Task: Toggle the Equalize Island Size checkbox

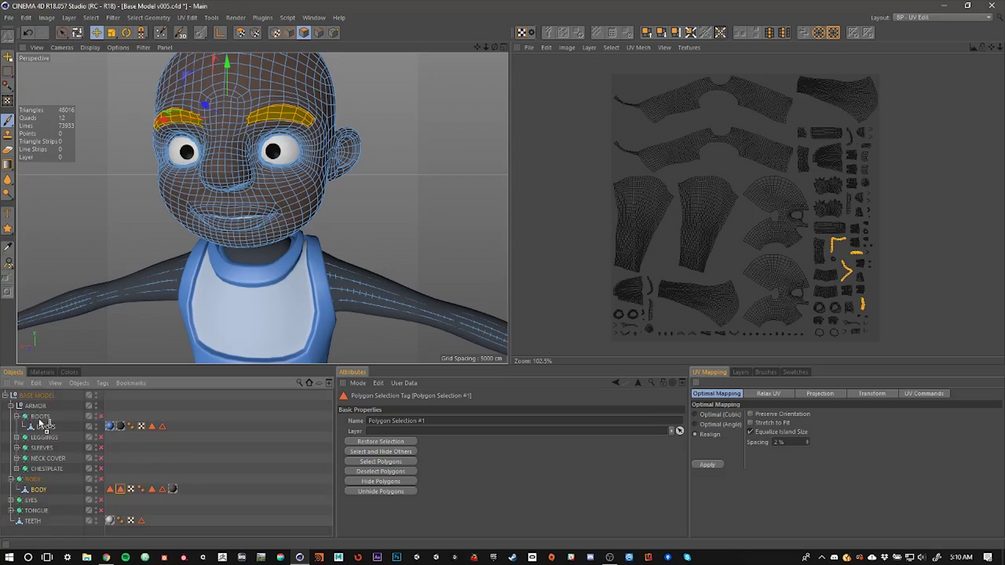Action: (x=751, y=432)
